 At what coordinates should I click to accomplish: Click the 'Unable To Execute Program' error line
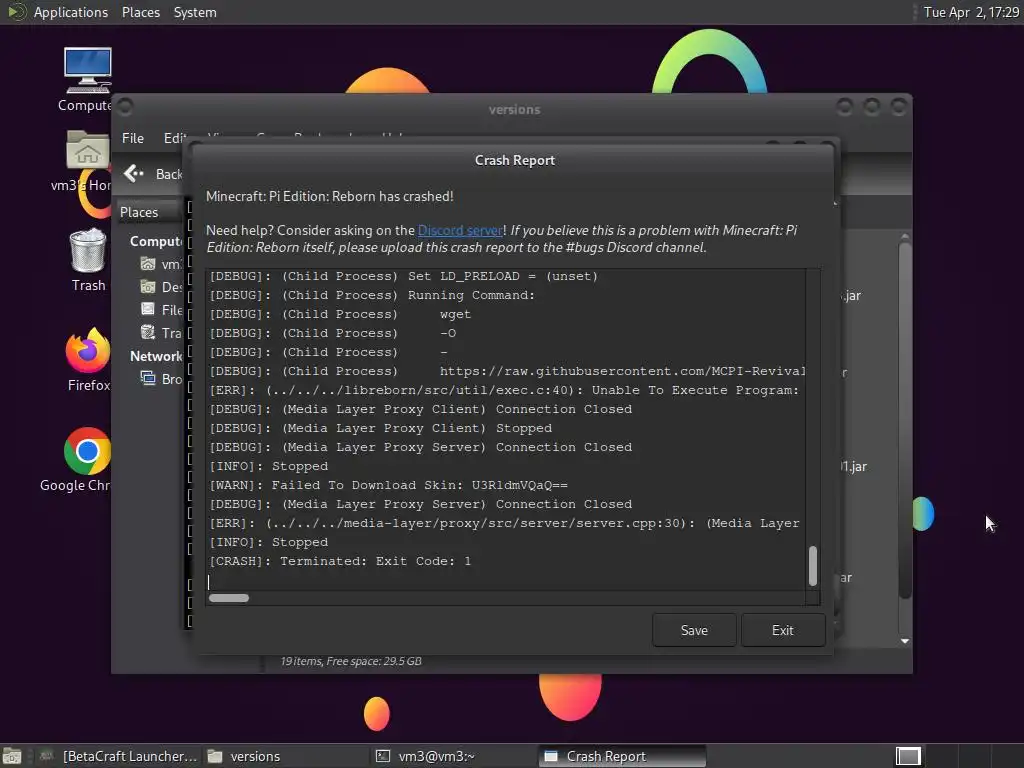tap(504, 390)
